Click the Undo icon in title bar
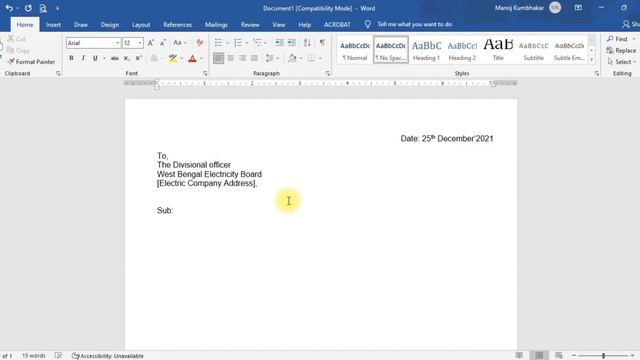 [9, 8]
